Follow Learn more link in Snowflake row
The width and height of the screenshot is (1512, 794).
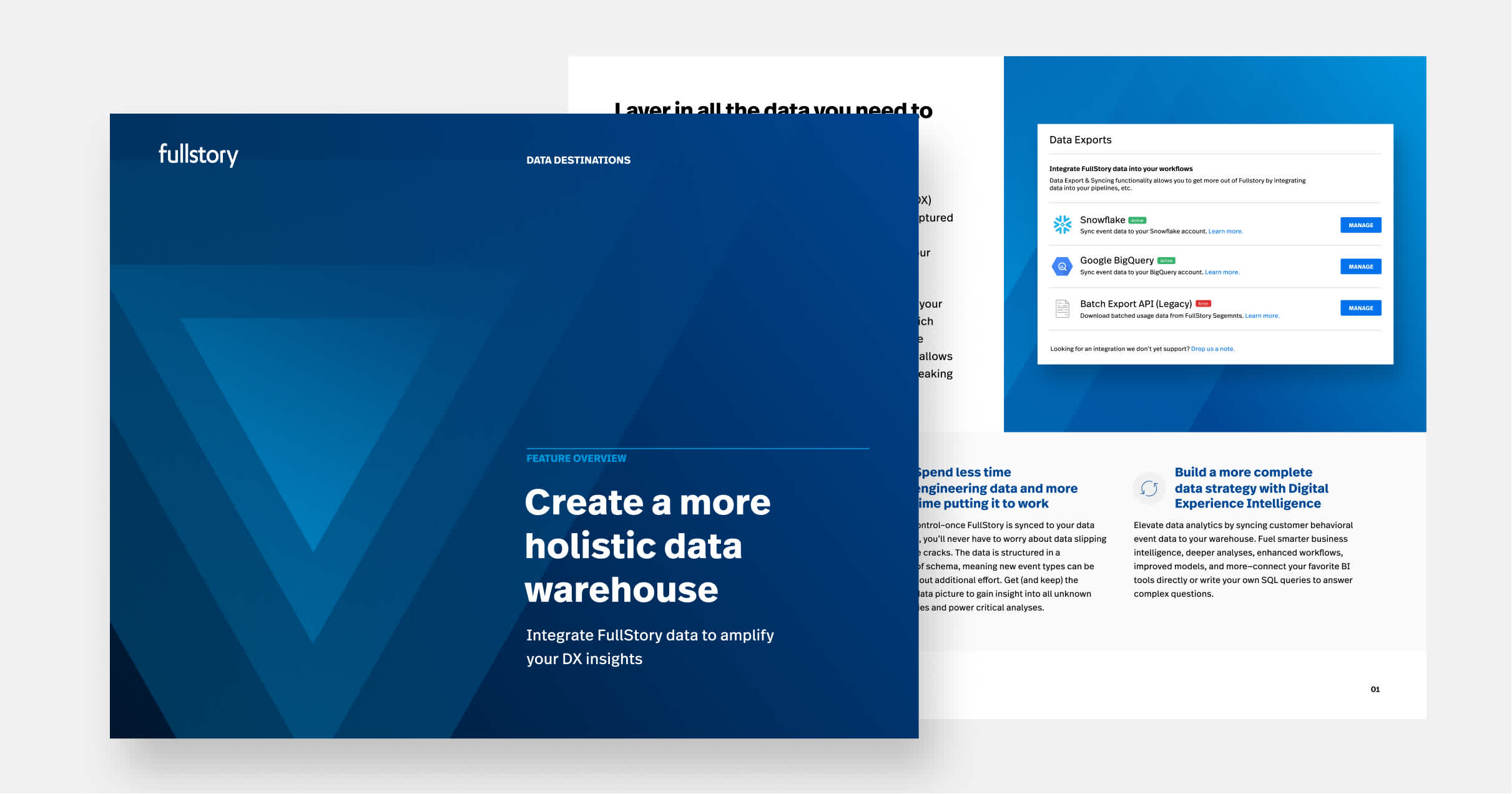tap(1225, 232)
